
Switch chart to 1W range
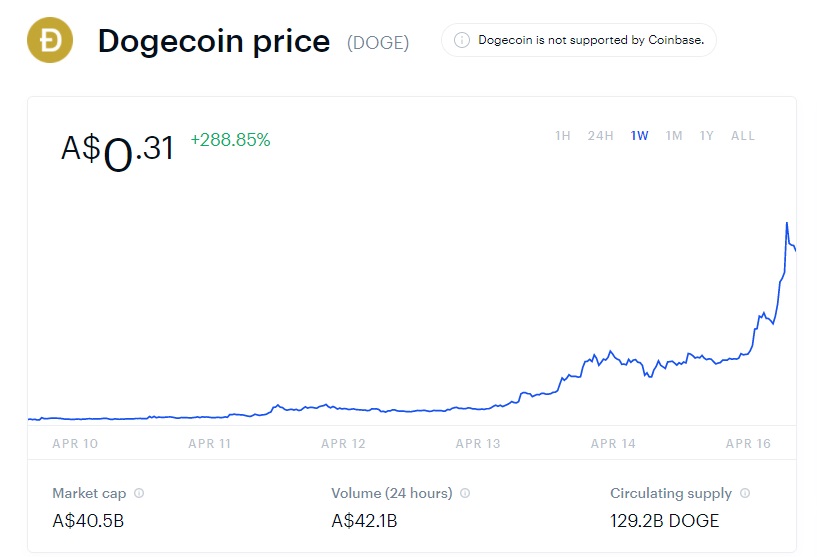pos(640,136)
